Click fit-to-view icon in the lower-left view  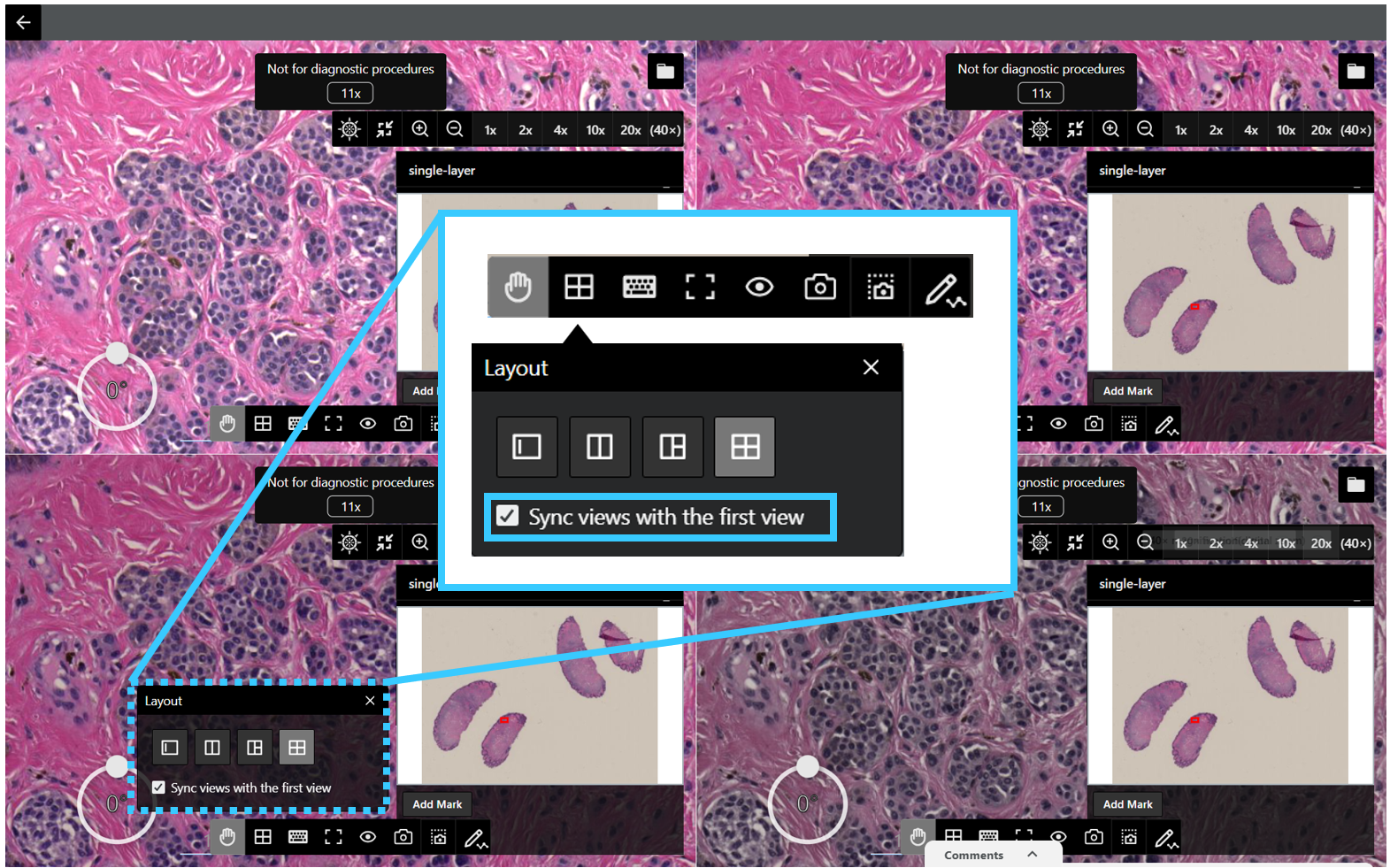(385, 542)
